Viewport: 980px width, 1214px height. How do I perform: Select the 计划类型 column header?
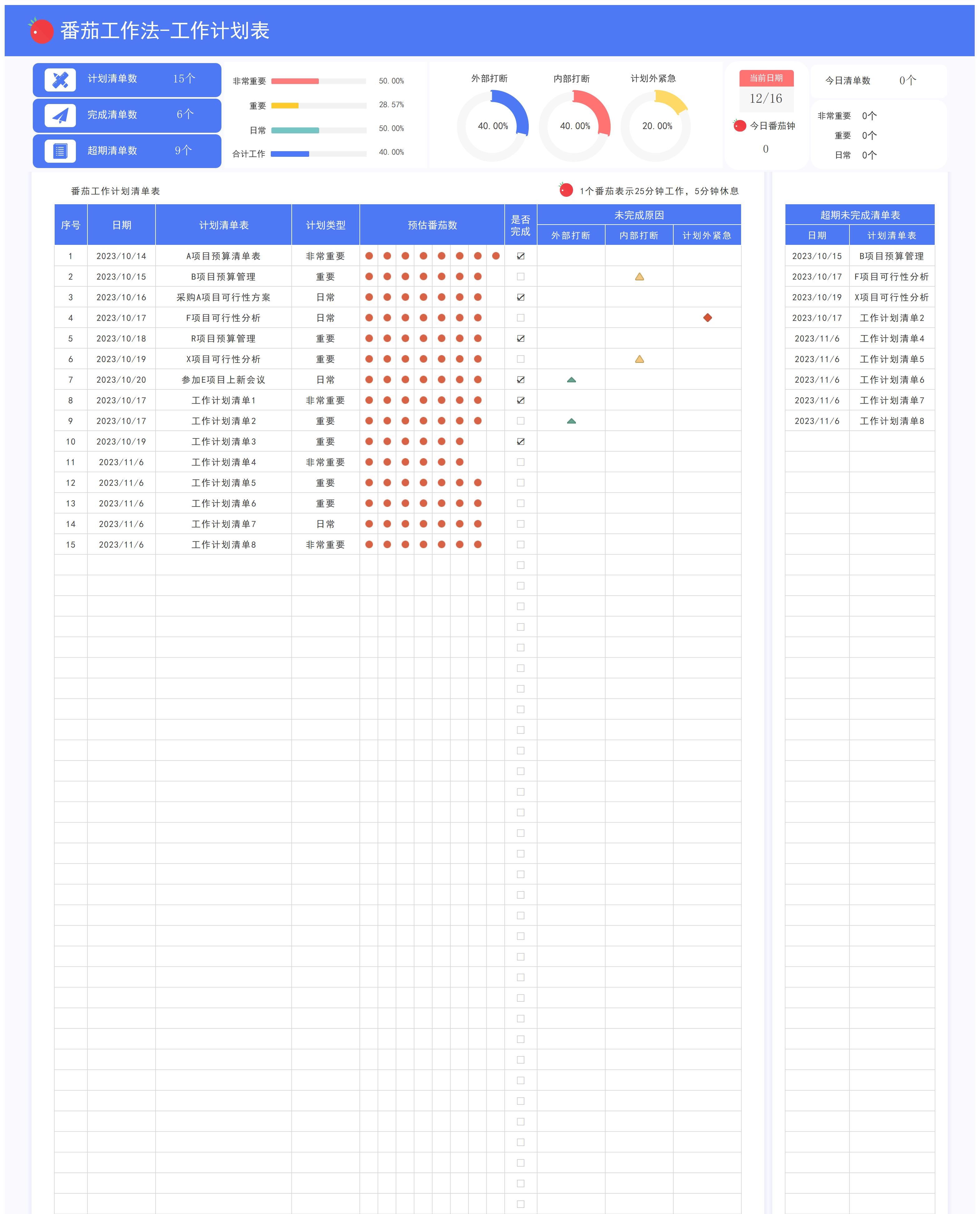coord(326,225)
